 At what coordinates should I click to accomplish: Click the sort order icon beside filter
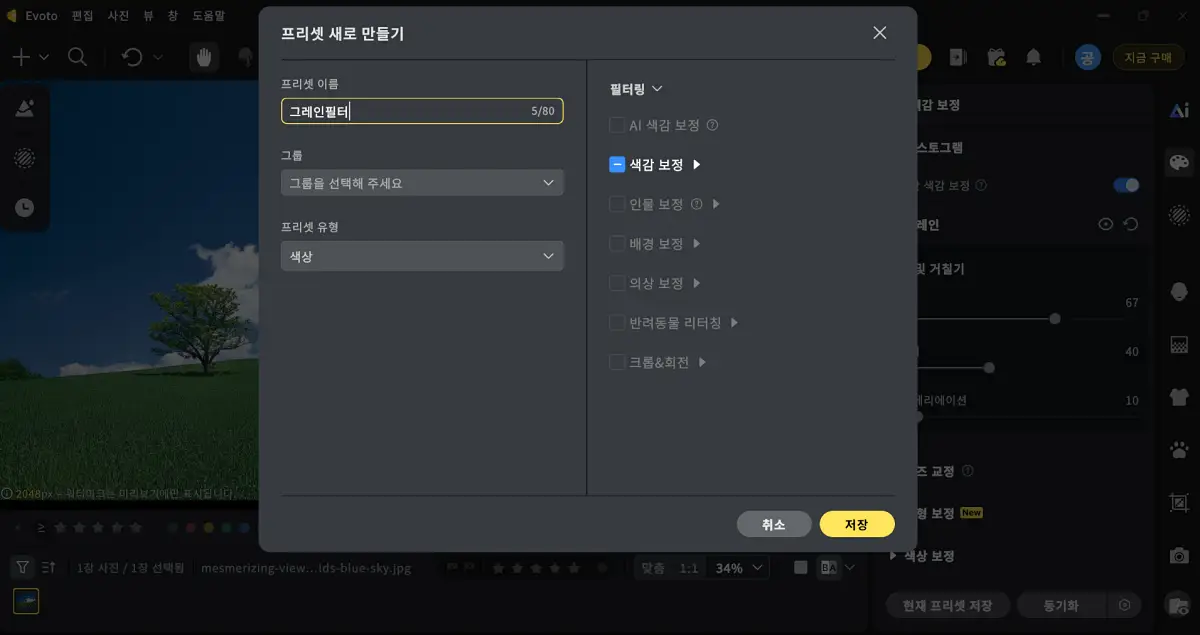pyautogui.click(x=49, y=567)
